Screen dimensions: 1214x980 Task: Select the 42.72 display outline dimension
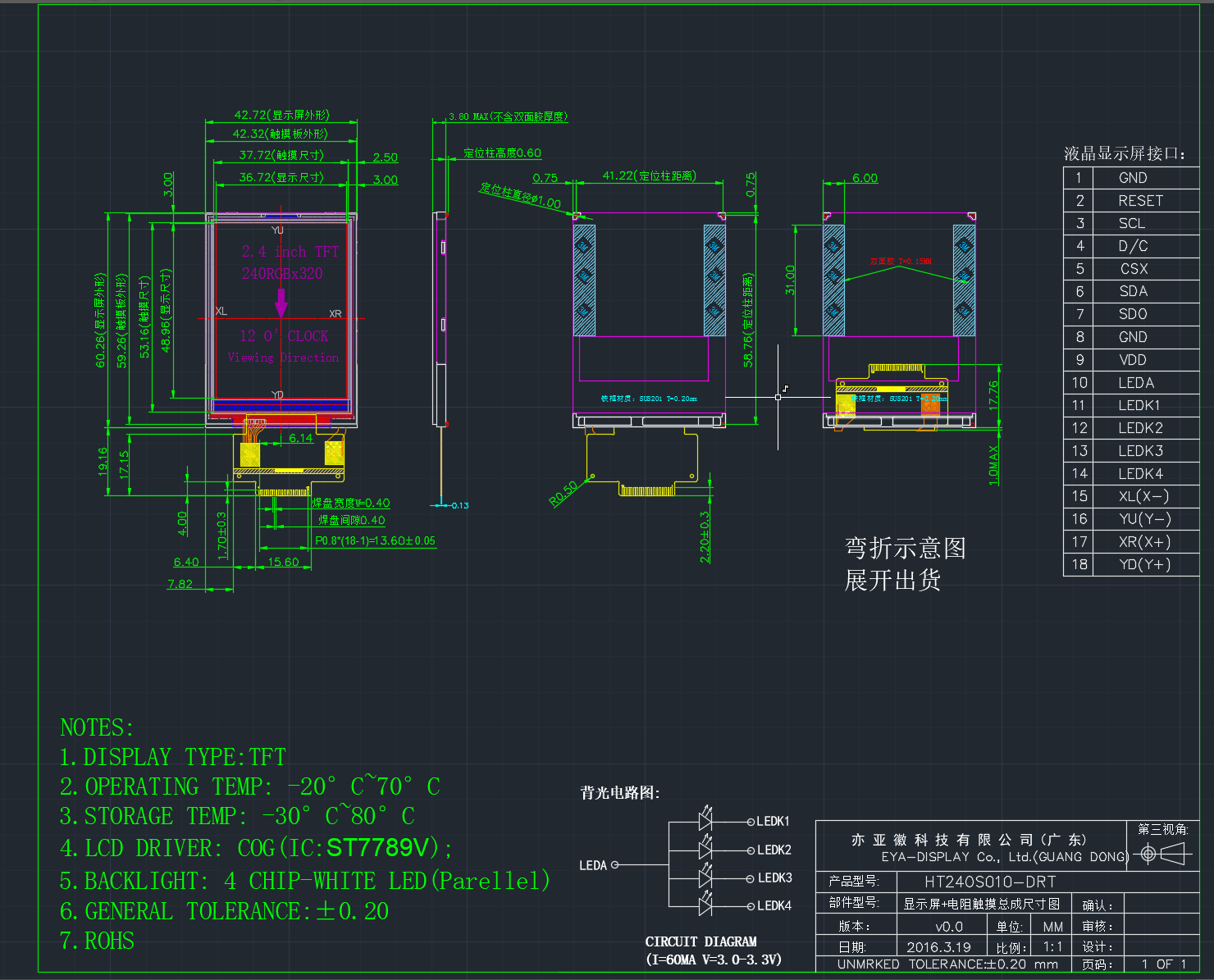pyautogui.click(x=281, y=115)
